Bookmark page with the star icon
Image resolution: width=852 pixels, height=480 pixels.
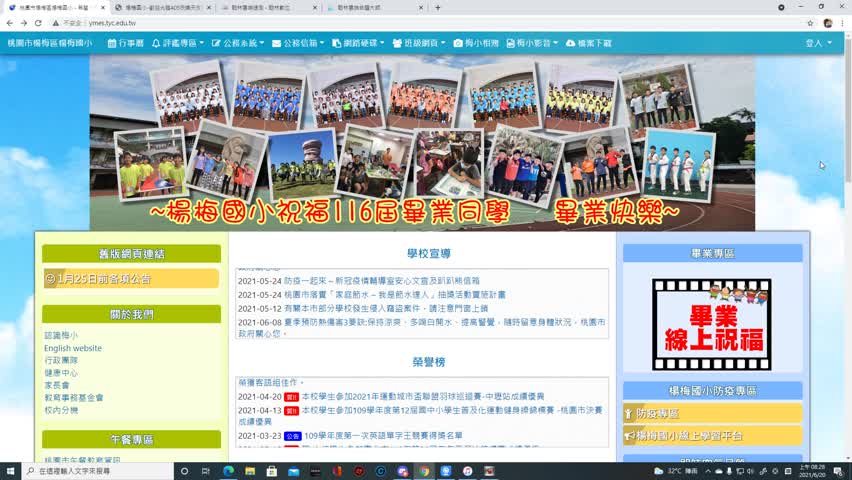(x=810, y=23)
